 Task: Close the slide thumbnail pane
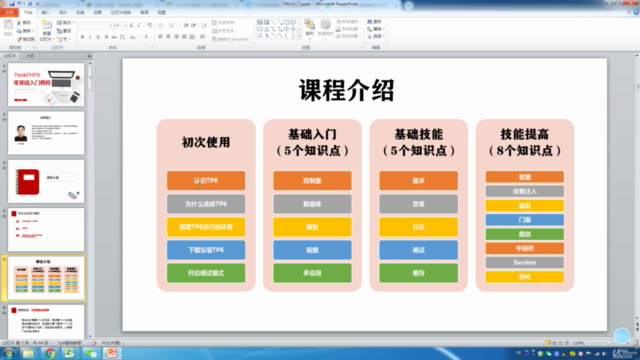pyautogui.click(x=89, y=56)
